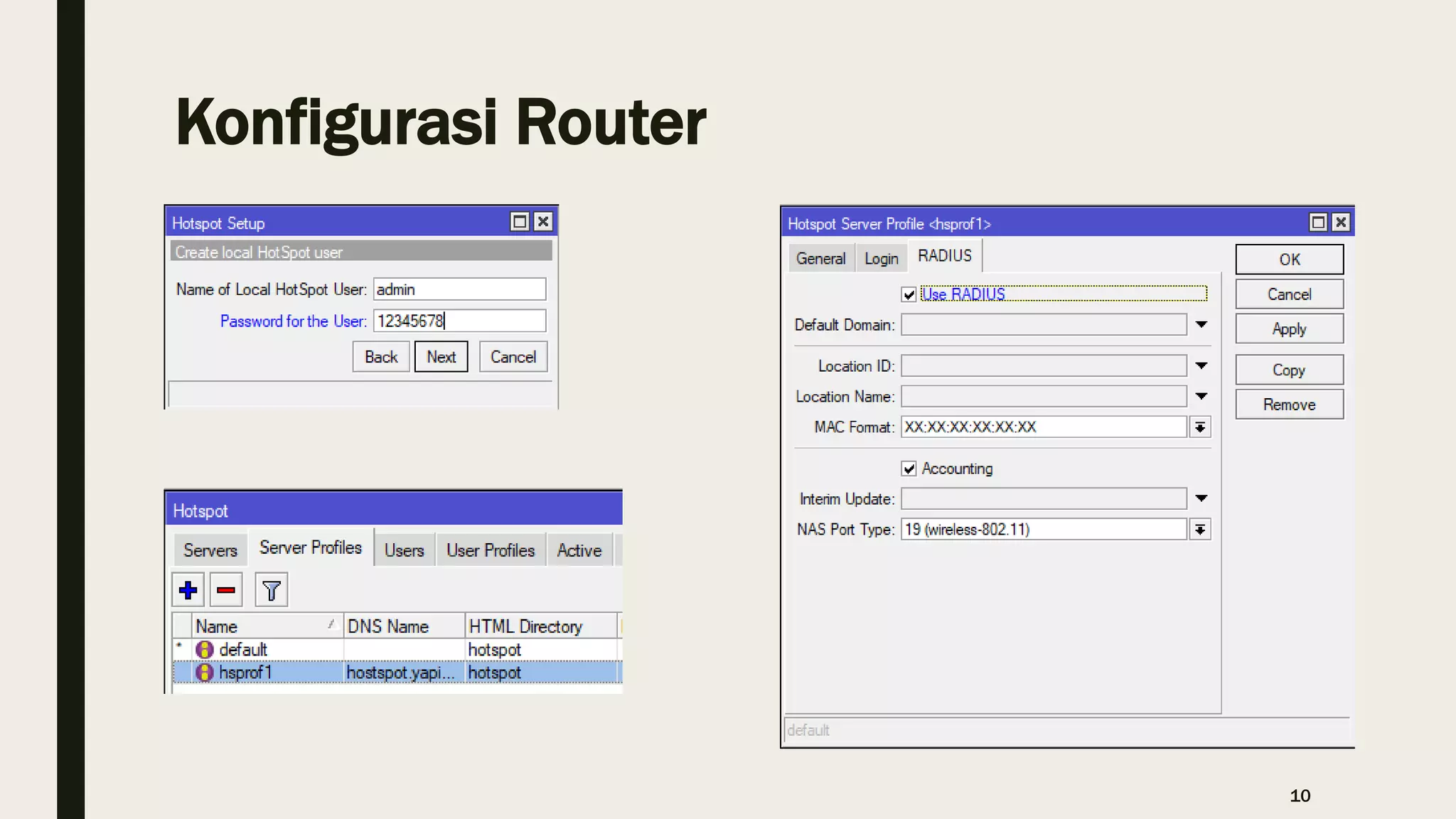Toggle the Use RADIUS checkbox
Image resolution: width=1456 pixels, height=819 pixels.
pos(909,294)
